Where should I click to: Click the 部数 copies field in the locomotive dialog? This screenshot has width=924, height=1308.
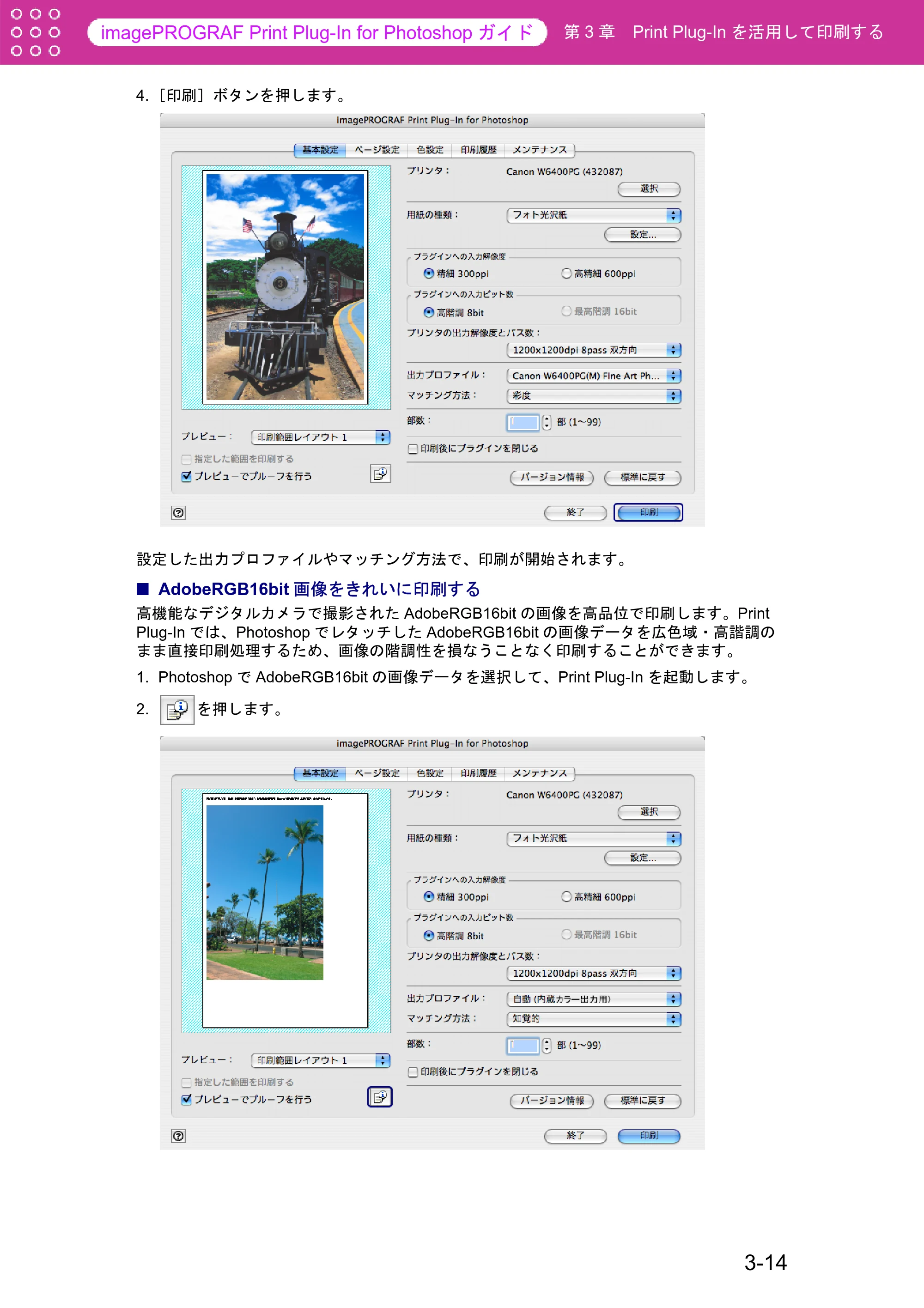[523, 422]
